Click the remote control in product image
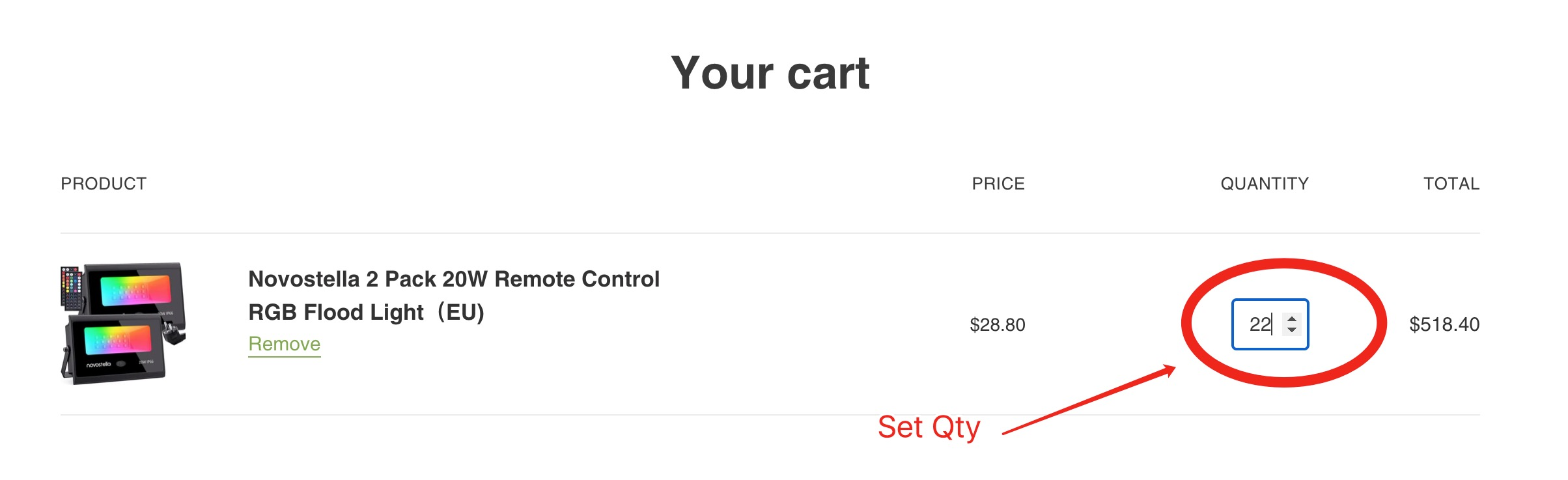 click(72, 287)
